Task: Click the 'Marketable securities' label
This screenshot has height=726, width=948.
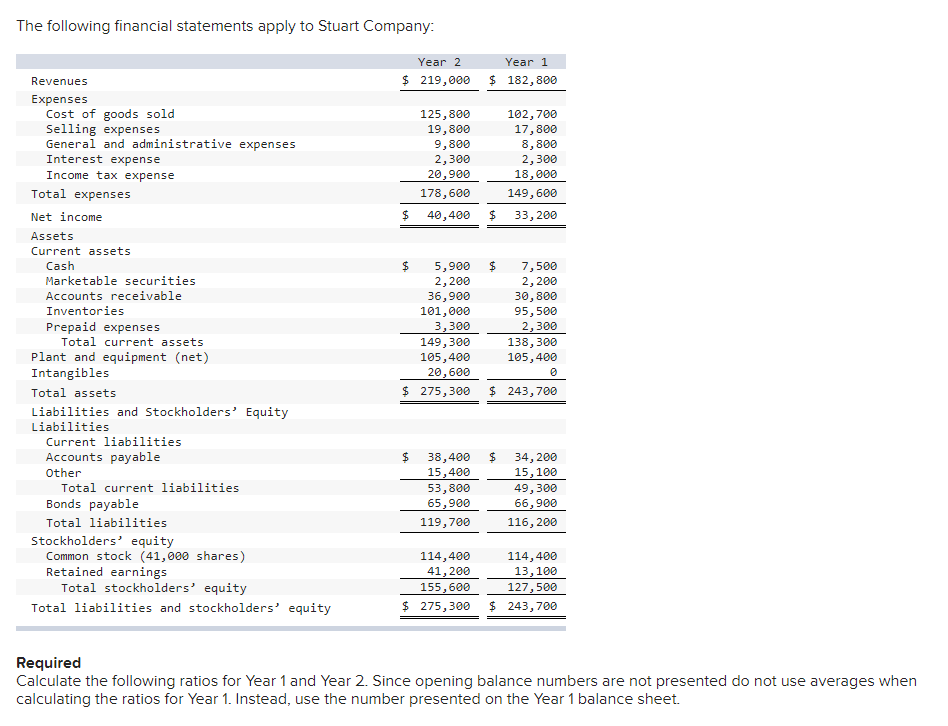Action: 121,281
